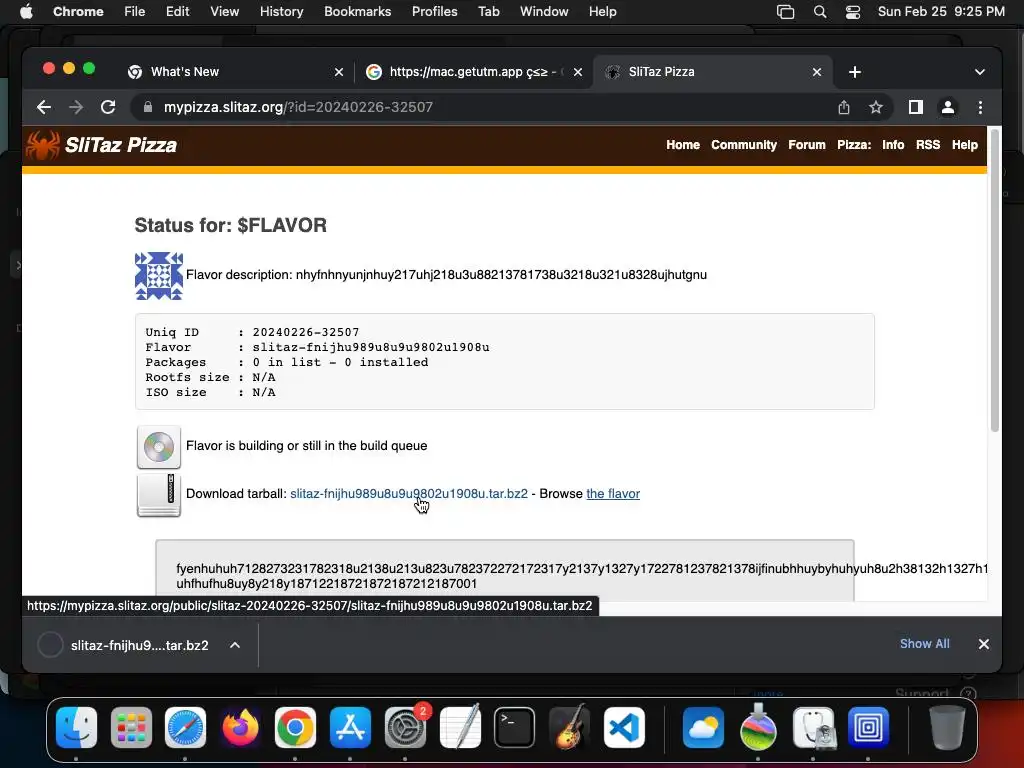Click the page vertical scrollbar
Viewport: 1024px width, 768px height.
click(995, 281)
